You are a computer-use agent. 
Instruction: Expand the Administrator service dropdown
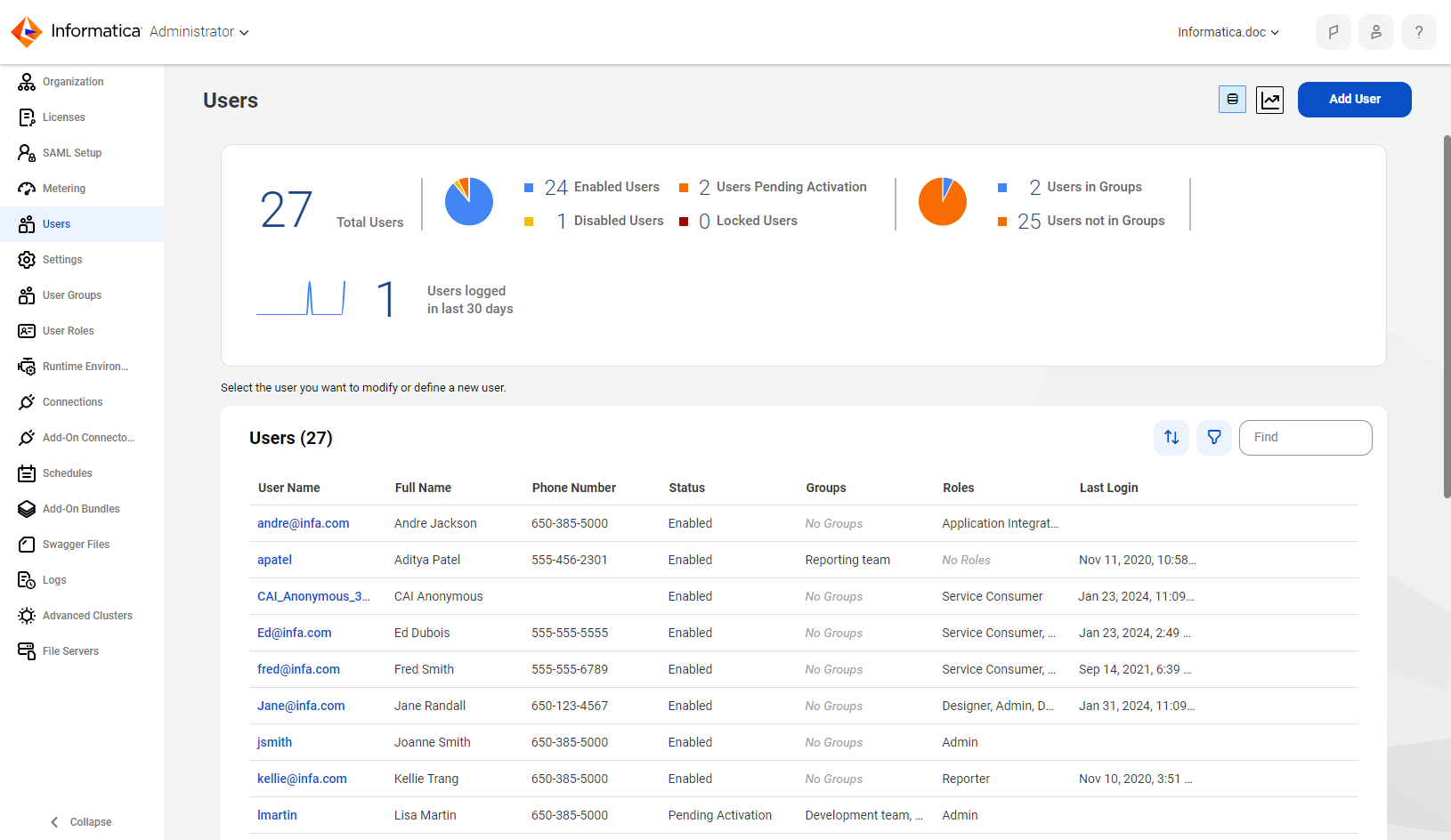coord(199,32)
